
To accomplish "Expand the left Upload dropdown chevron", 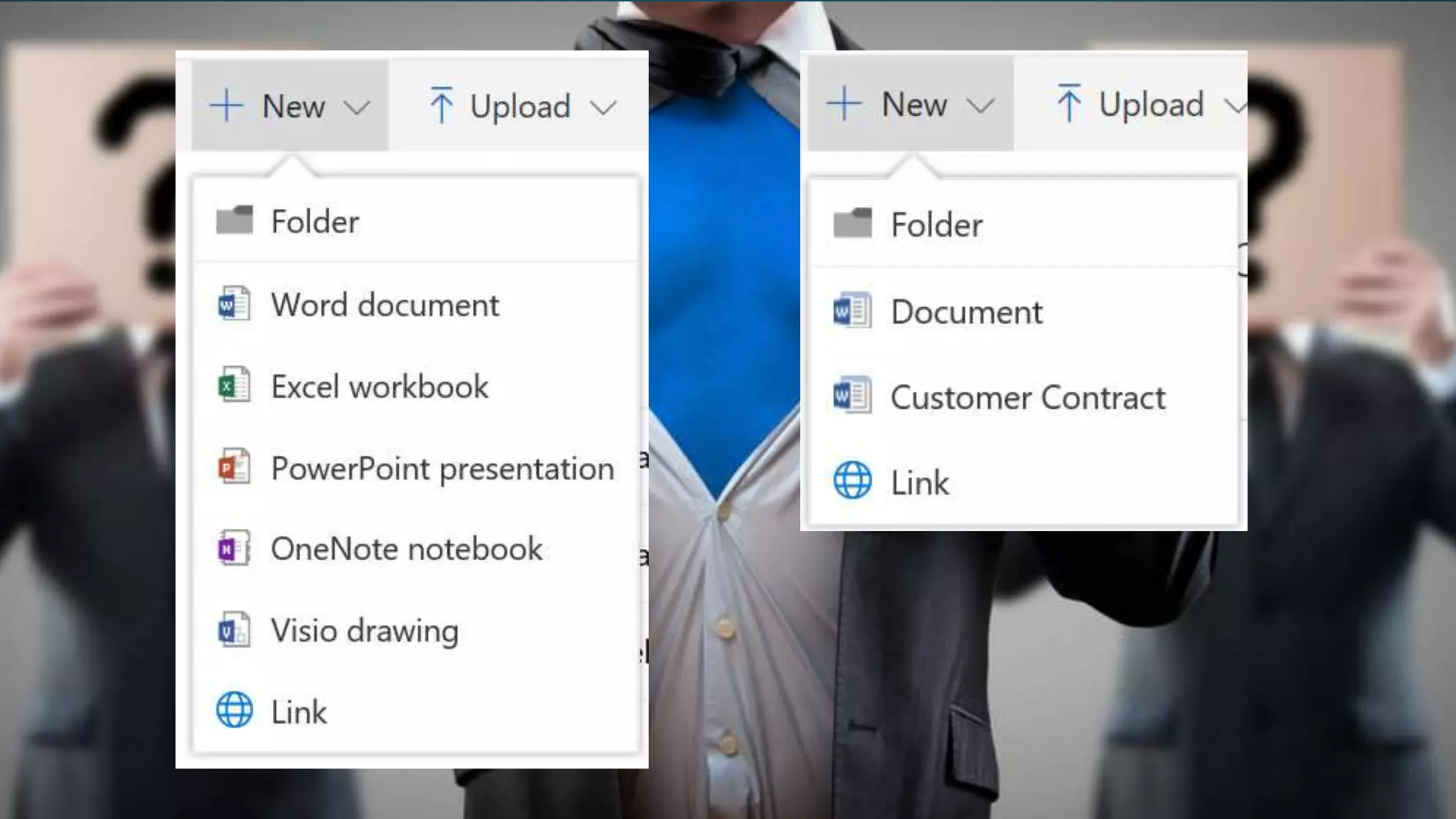I will [603, 108].
